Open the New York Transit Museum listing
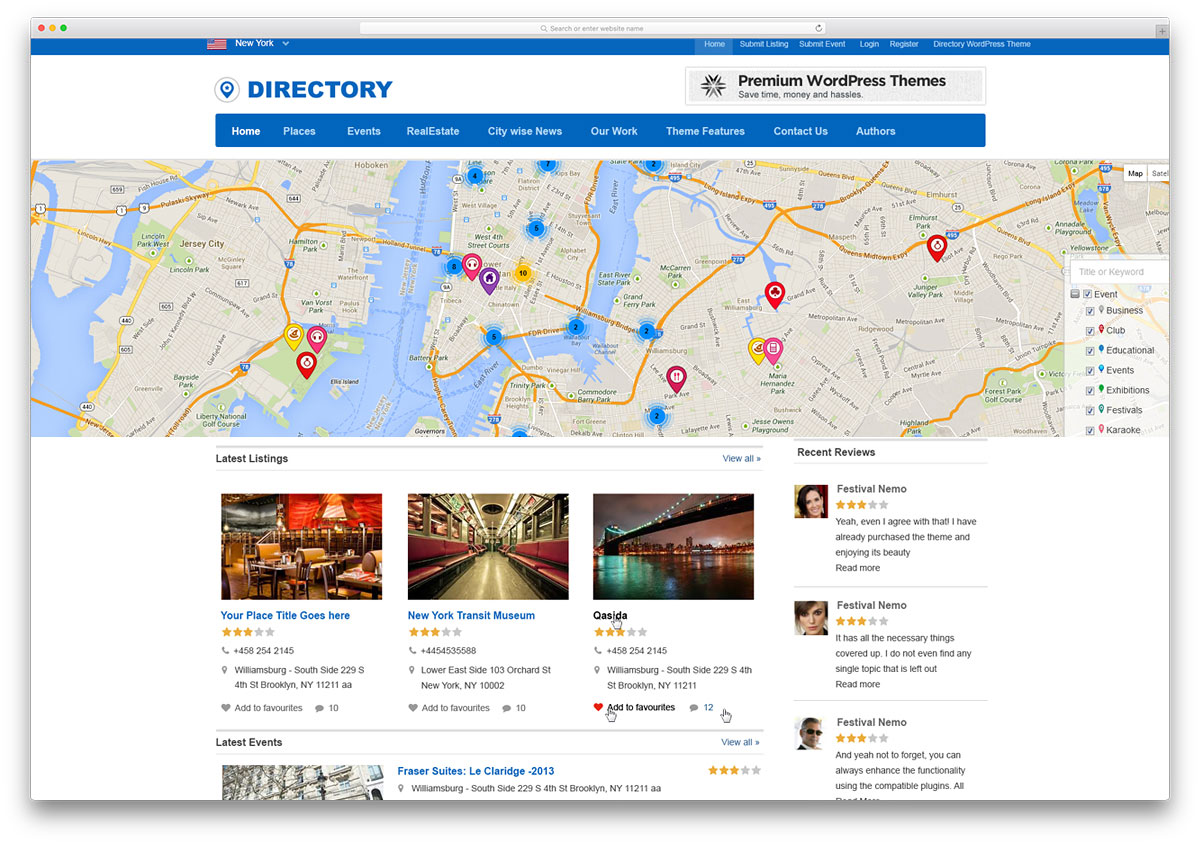1200x844 pixels. click(x=471, y=616)
